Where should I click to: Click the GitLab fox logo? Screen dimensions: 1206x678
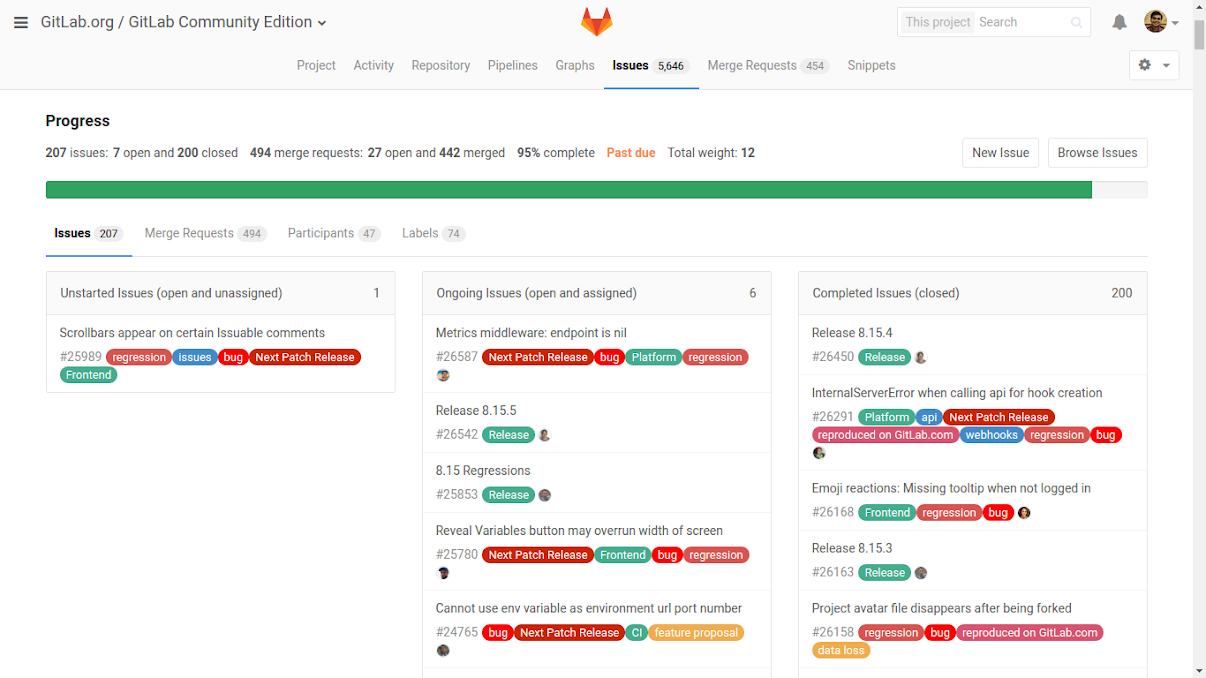[x=596, y=21]
